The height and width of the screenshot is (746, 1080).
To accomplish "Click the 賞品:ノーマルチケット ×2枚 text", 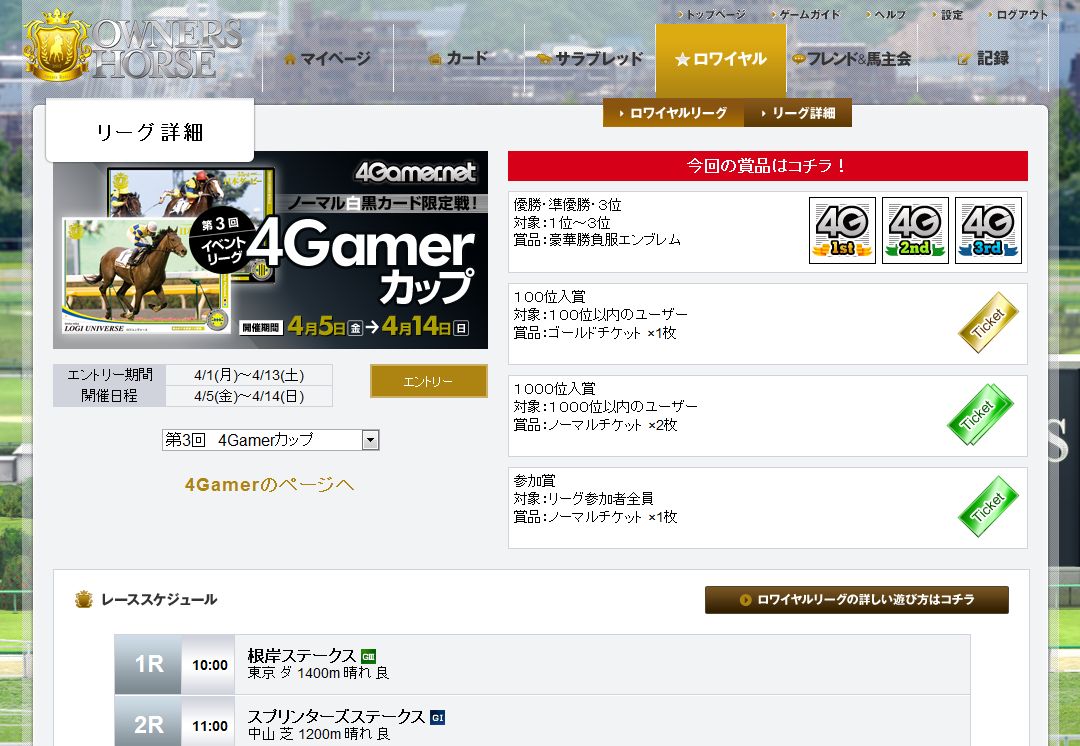I will [596, 425].
